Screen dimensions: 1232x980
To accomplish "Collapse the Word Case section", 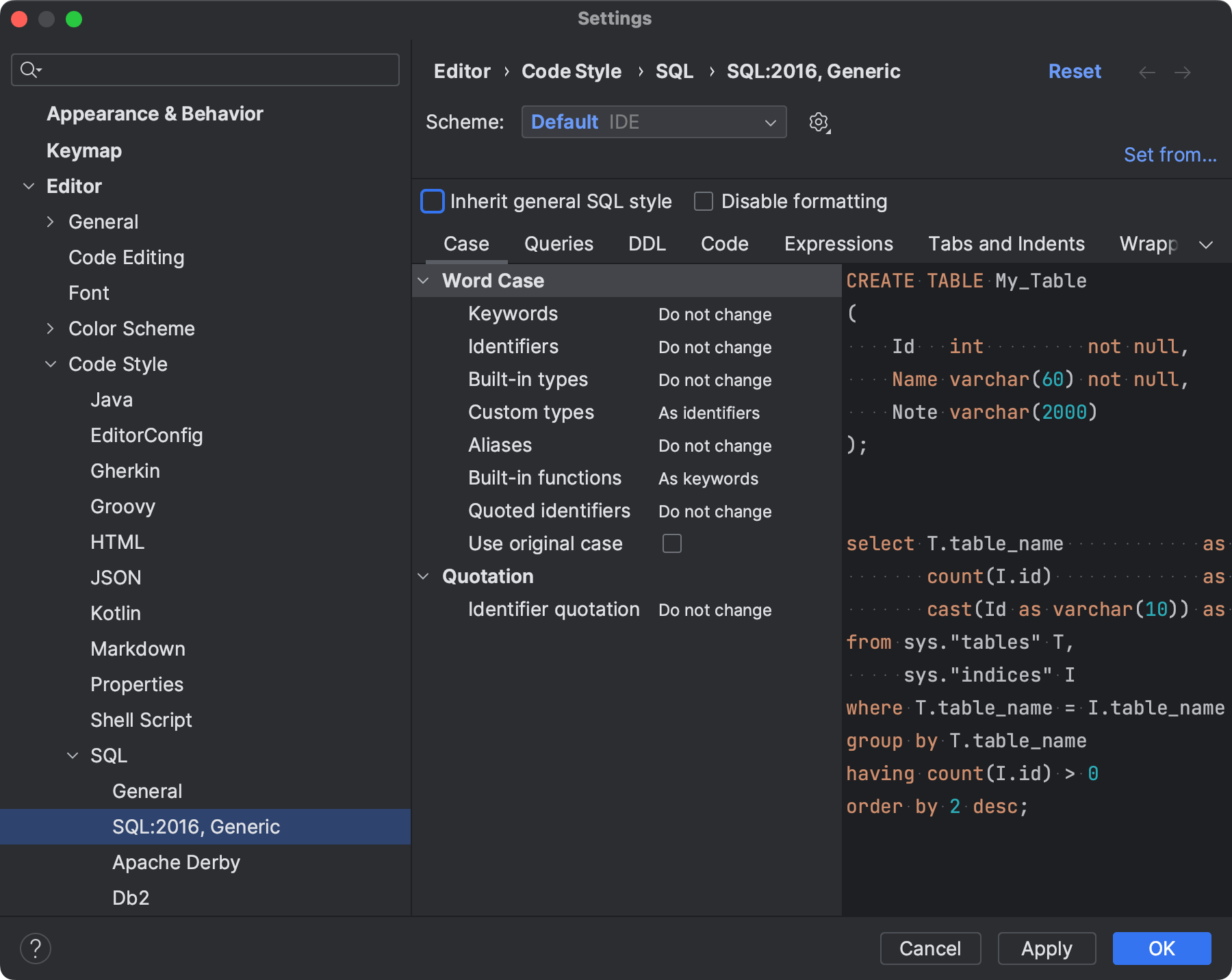I will click(x=422, y=281).
